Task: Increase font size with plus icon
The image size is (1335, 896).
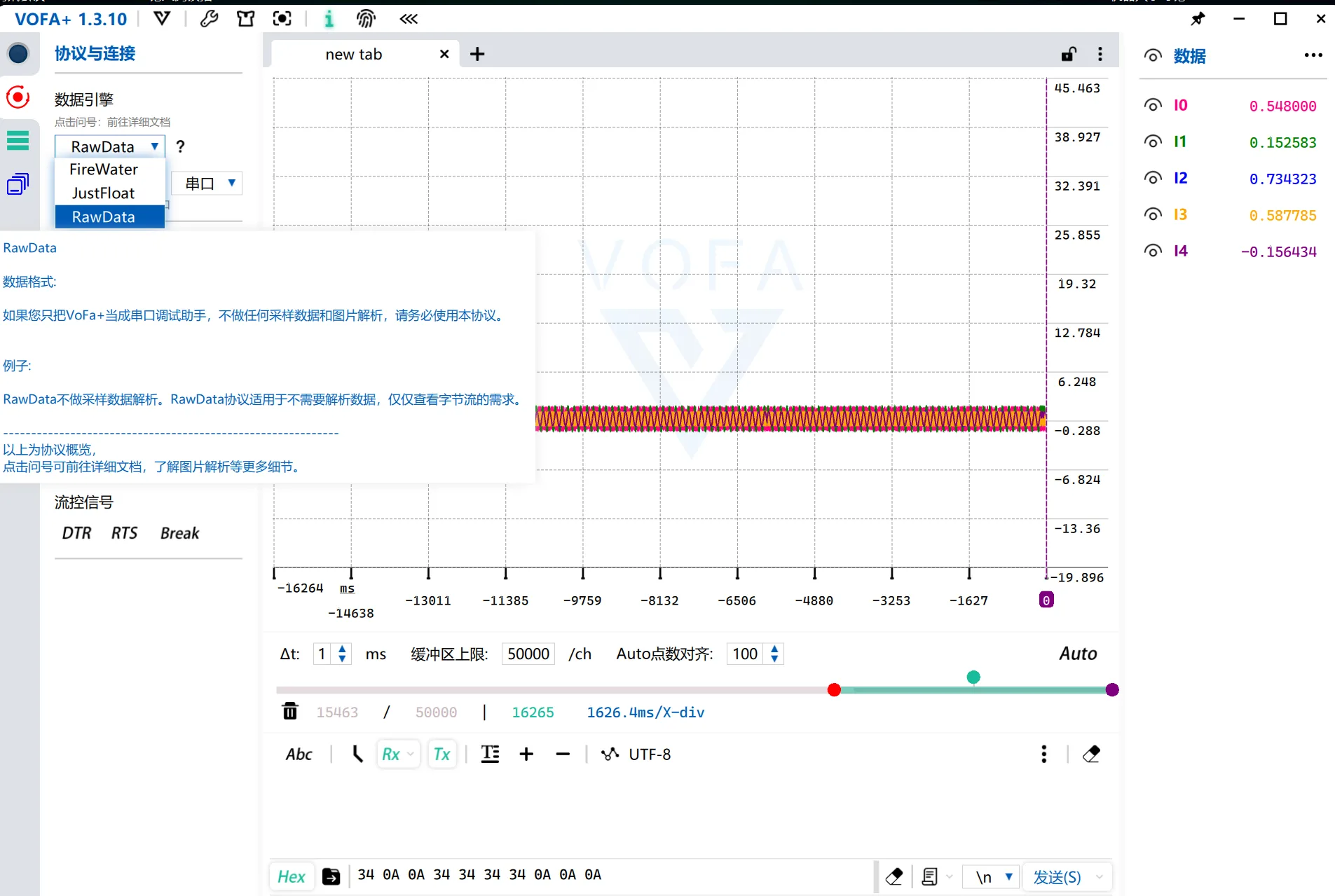Action: pos(526,754)
